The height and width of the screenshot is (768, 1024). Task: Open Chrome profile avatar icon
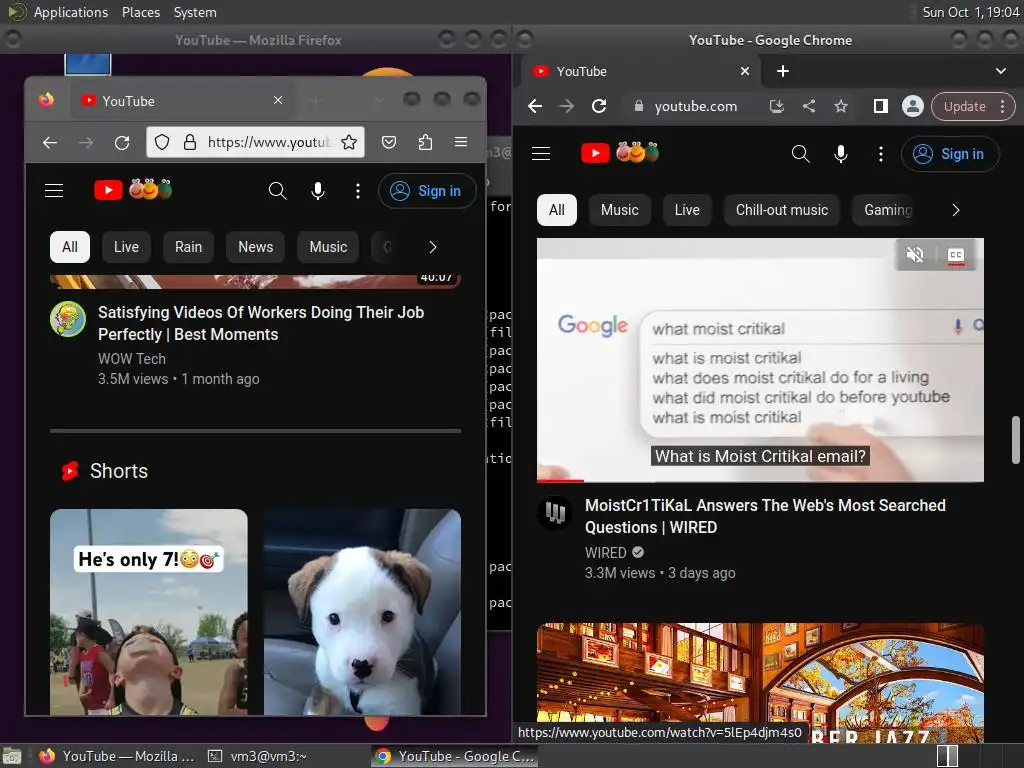912,106
